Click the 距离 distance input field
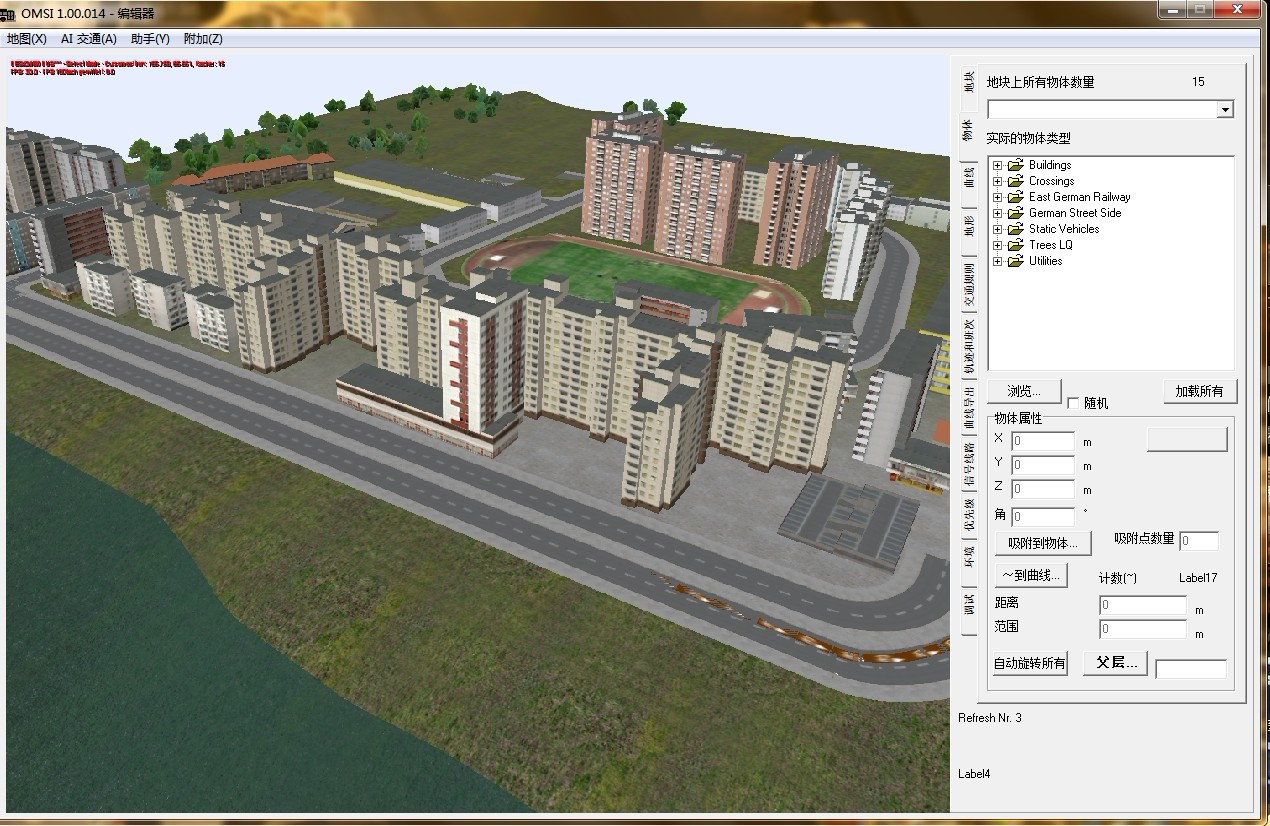 [x=1142, y=605]
